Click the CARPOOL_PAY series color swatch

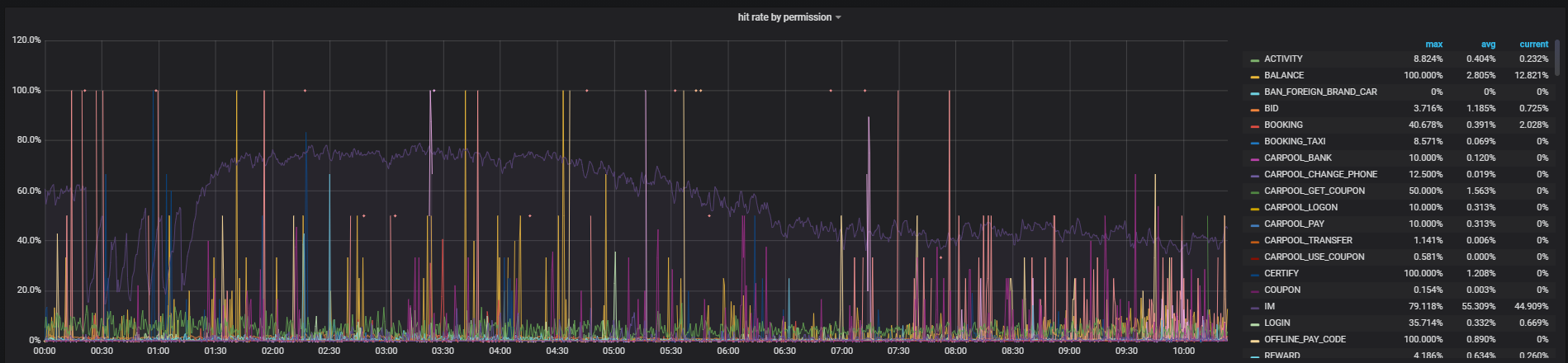(1254, 224)
